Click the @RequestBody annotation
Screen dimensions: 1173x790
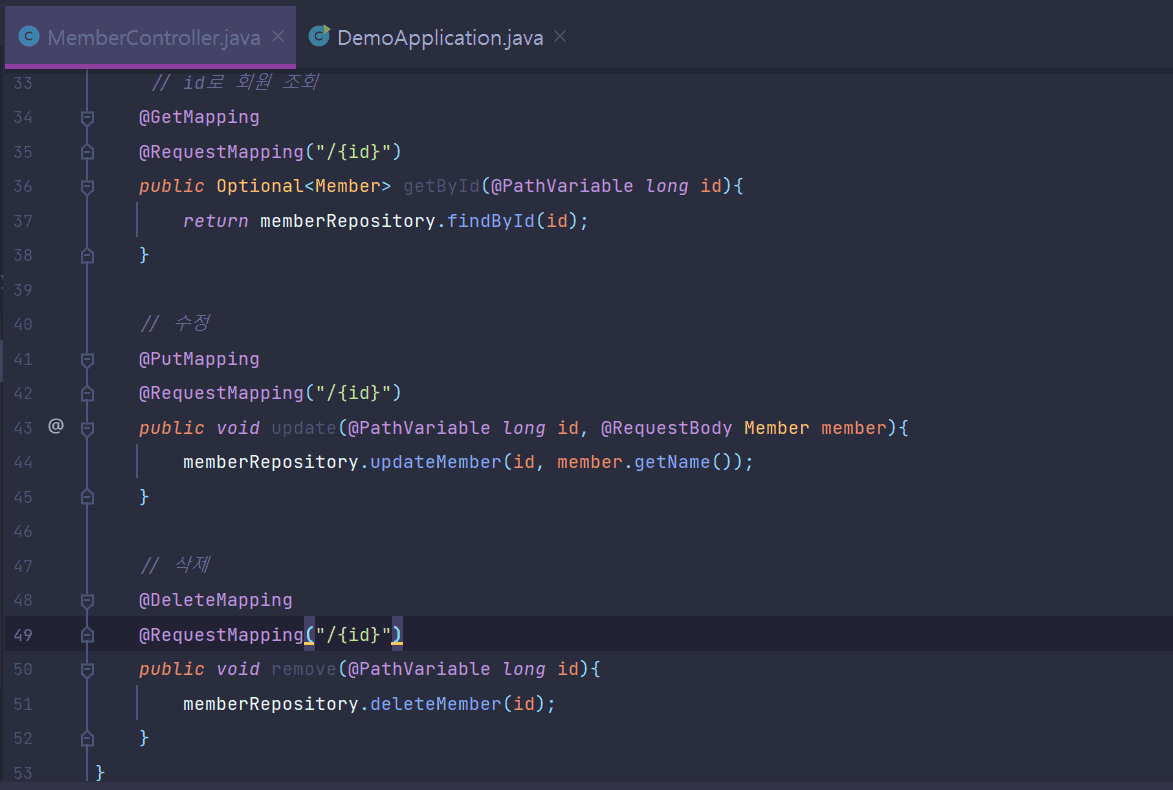click(667, 428)
